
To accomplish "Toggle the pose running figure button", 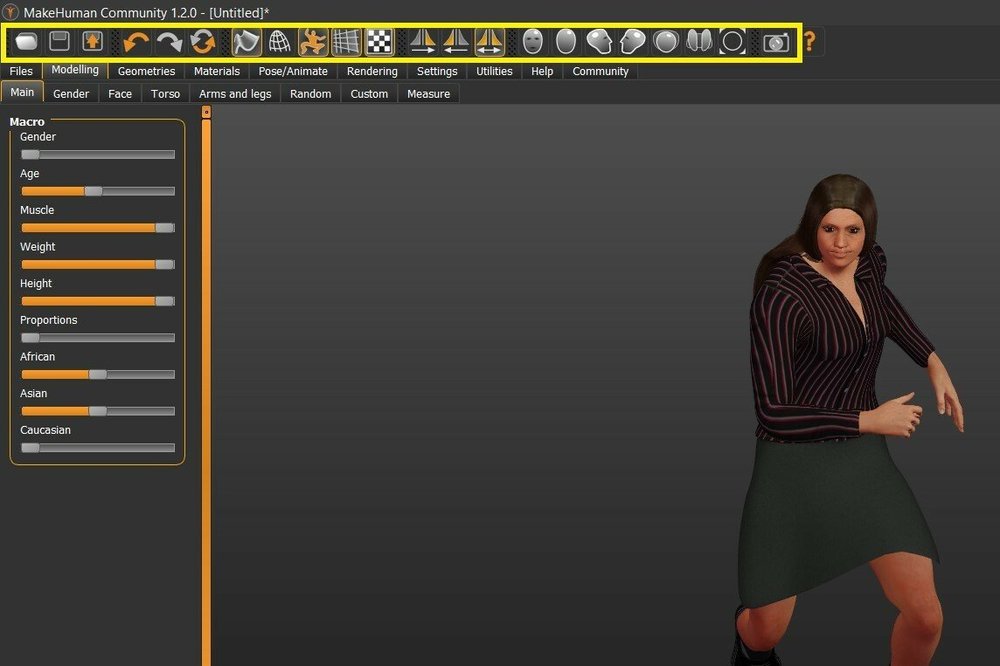I will [313, 42].
